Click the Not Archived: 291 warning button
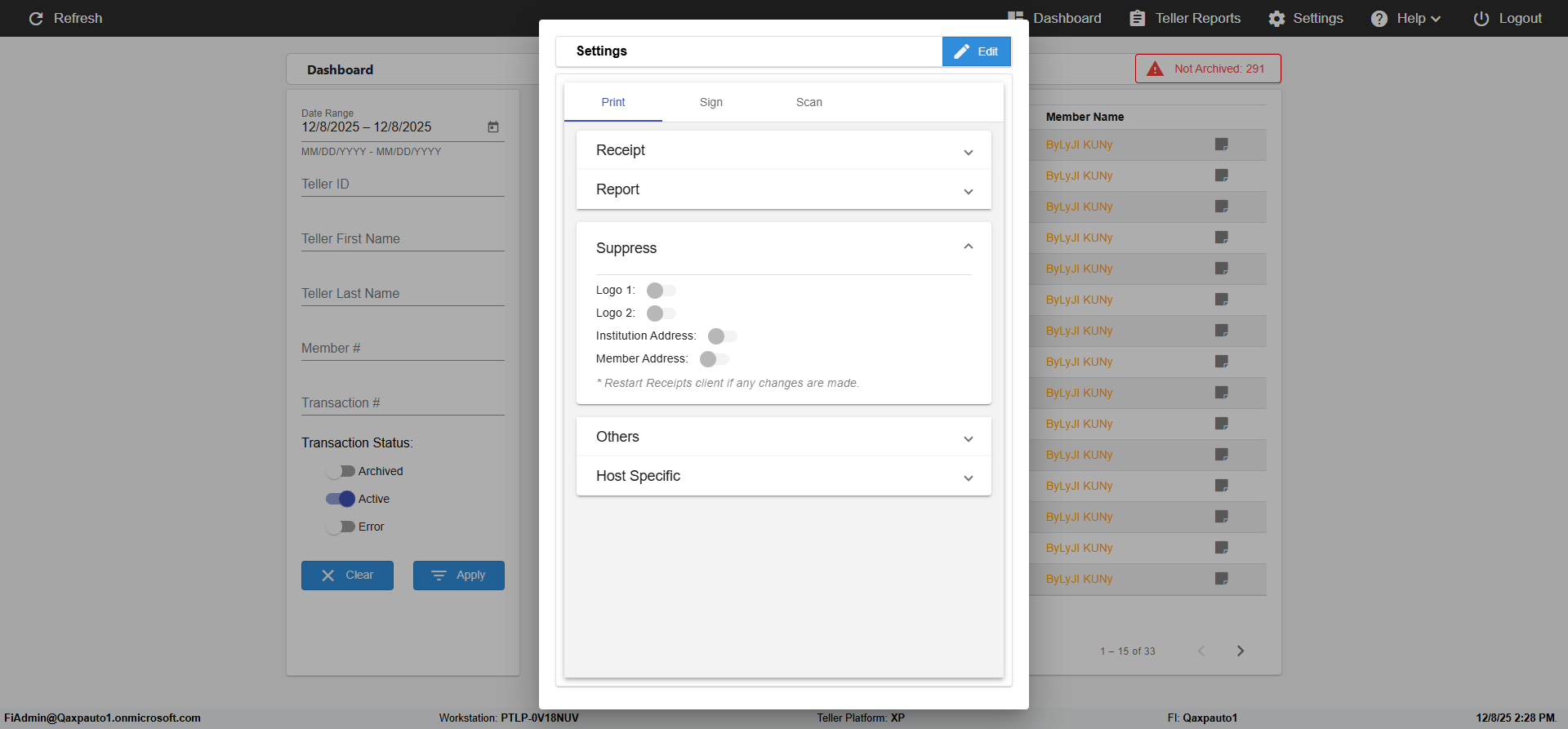The image size is (1568, 729). 1208,69
